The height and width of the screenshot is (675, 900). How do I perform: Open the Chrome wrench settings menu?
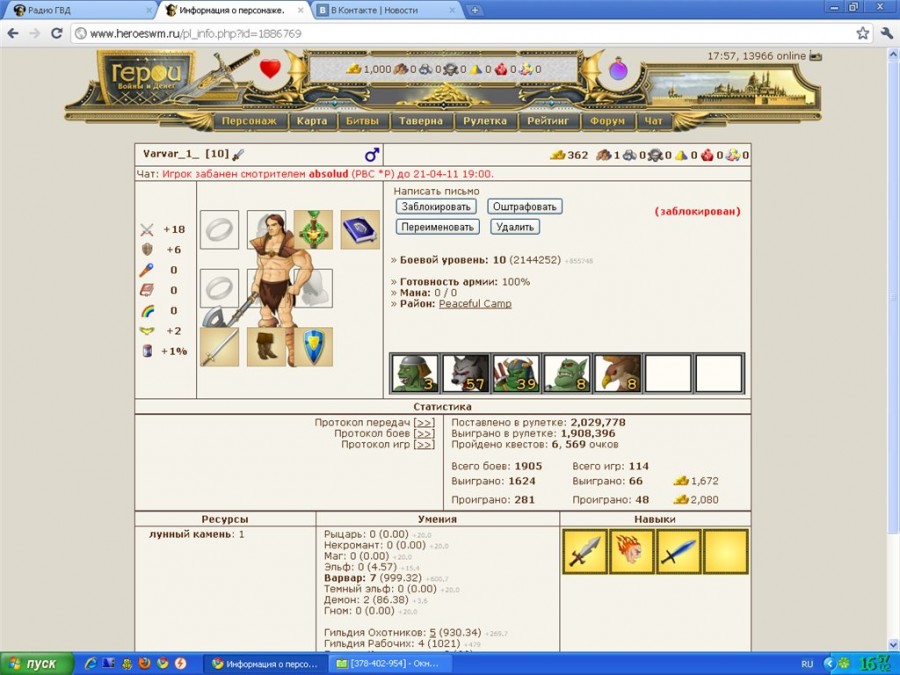click(886, 33)
